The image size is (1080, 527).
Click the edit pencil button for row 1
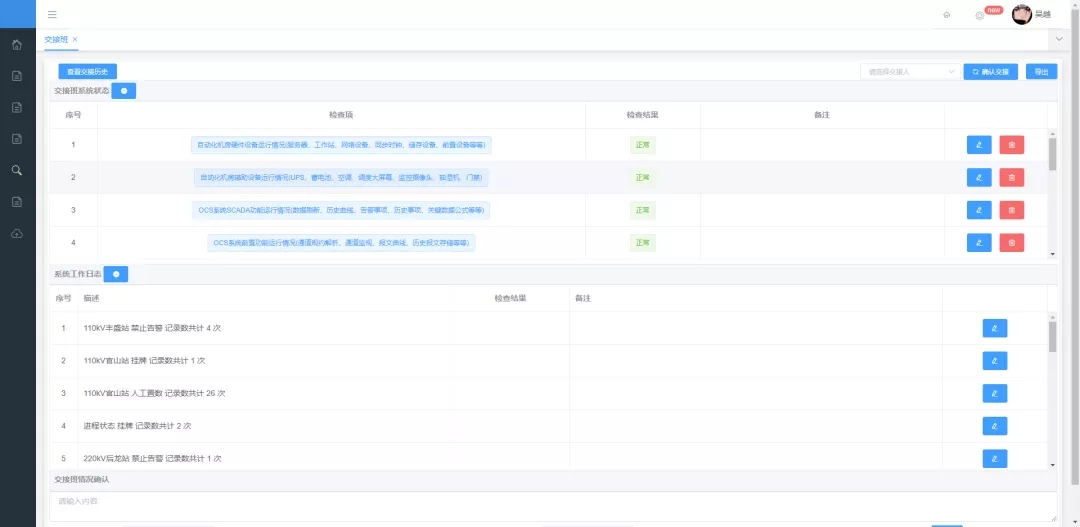(x=979, y=145)
